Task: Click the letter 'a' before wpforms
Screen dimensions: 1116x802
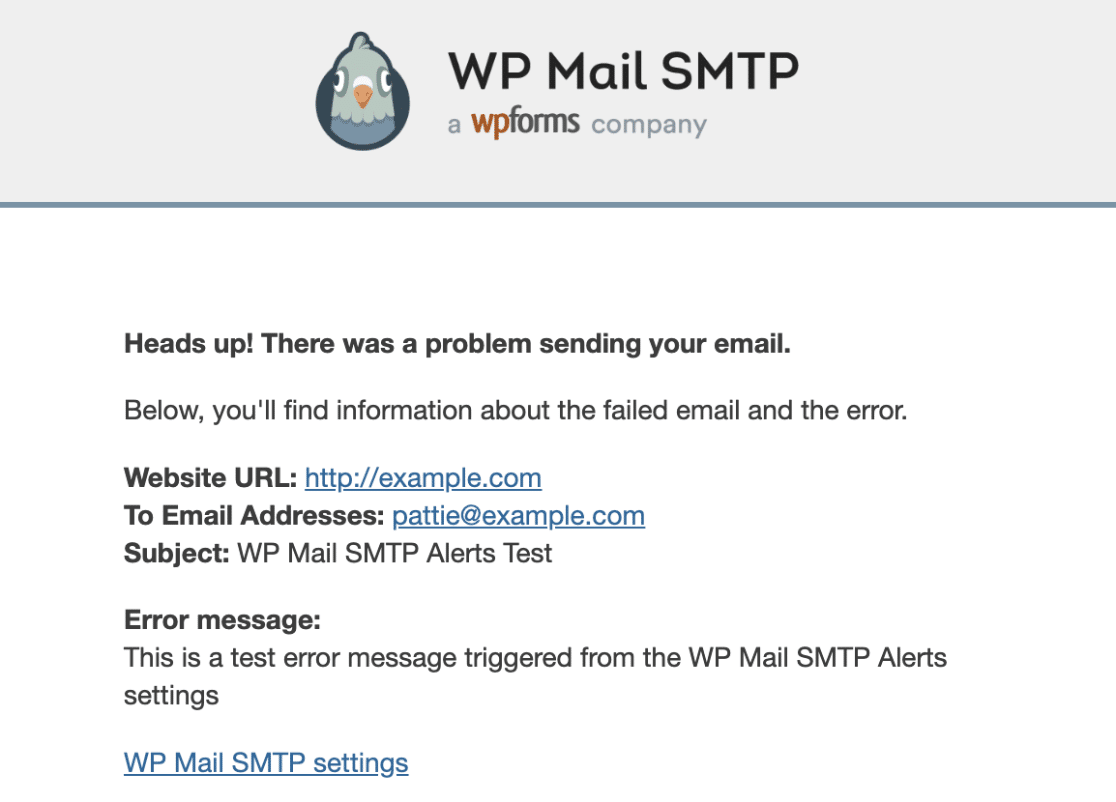Action: click(454, 126)
